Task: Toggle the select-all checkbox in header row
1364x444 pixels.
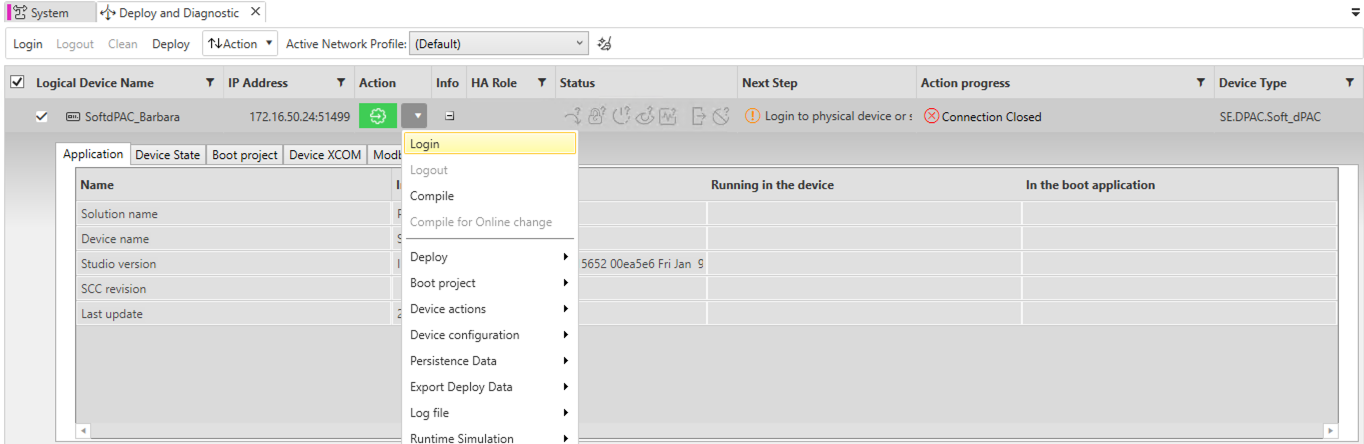Action: coord(17,82)
